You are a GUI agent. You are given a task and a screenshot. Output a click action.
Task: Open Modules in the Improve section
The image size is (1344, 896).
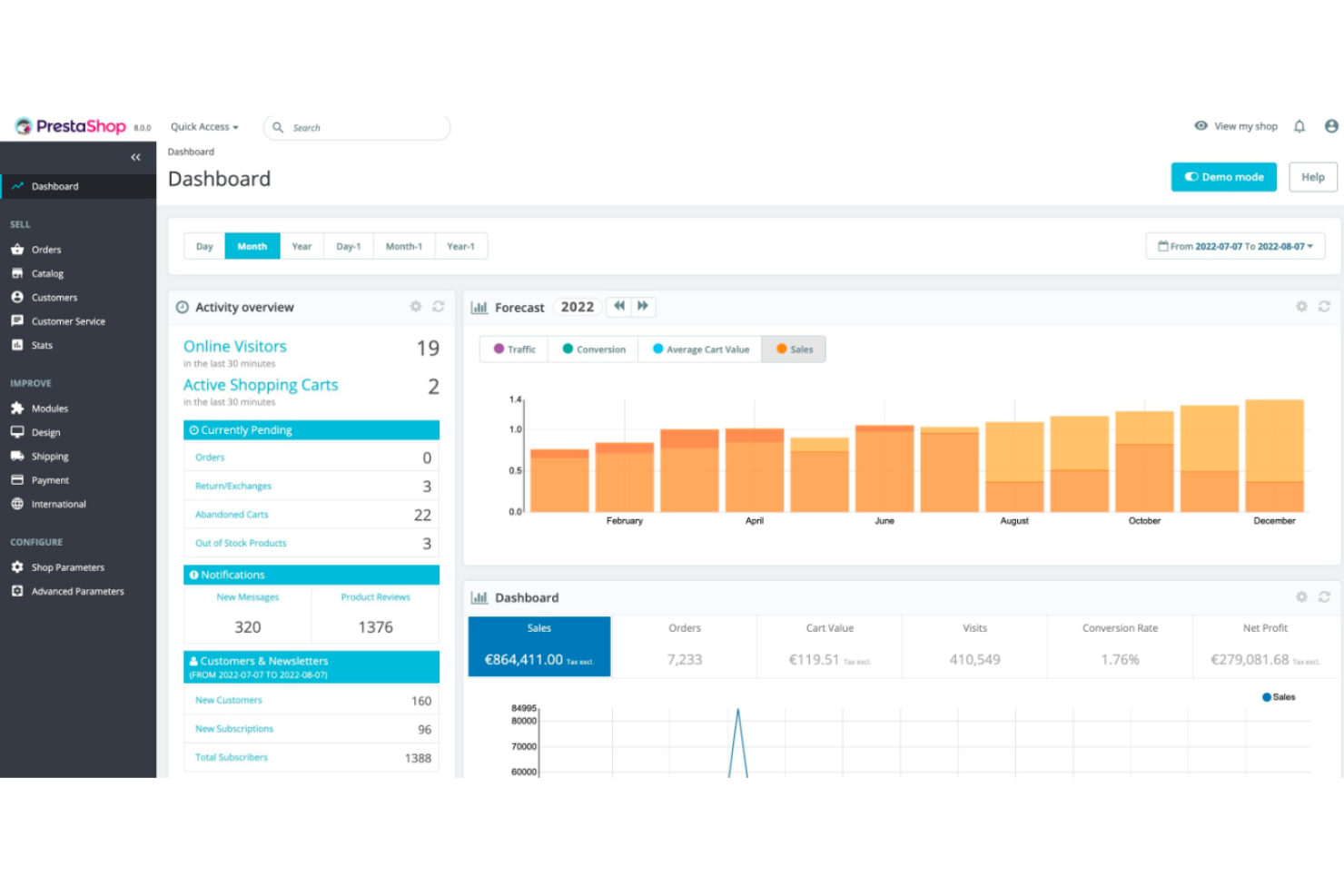click(49, 409)
